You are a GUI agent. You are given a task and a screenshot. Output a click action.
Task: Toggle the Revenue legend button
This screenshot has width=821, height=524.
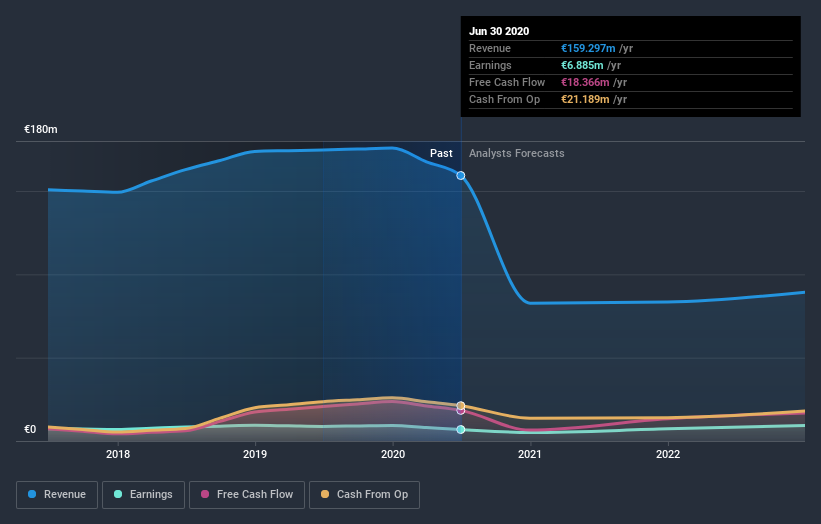pyautogui.click(x=57, y=495)
